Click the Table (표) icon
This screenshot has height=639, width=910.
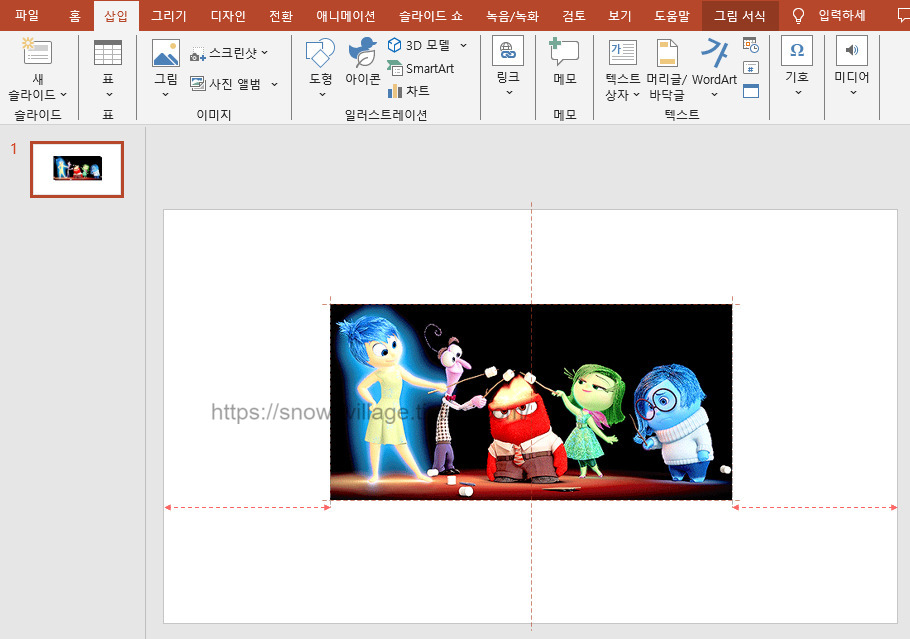[x=108, y=52]
